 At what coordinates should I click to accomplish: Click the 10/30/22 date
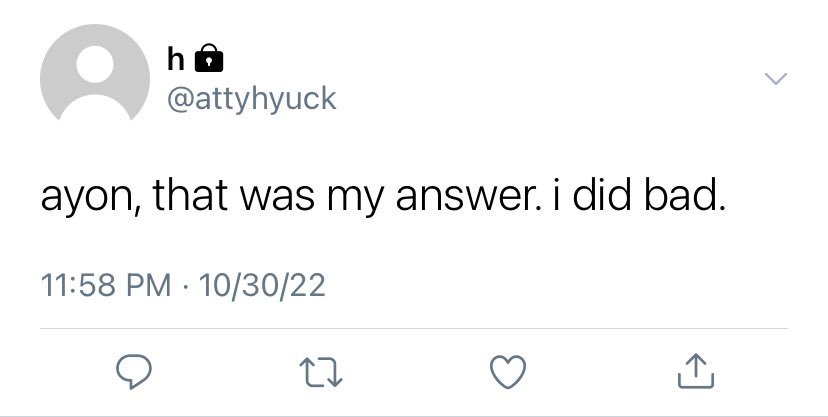(262, 286)
